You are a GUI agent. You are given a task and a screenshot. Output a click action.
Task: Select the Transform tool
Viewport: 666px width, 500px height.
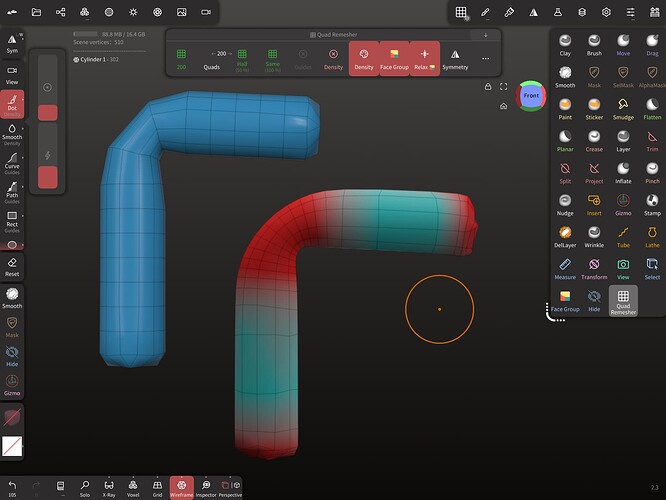pyautogui.click(x=594, y=269)
